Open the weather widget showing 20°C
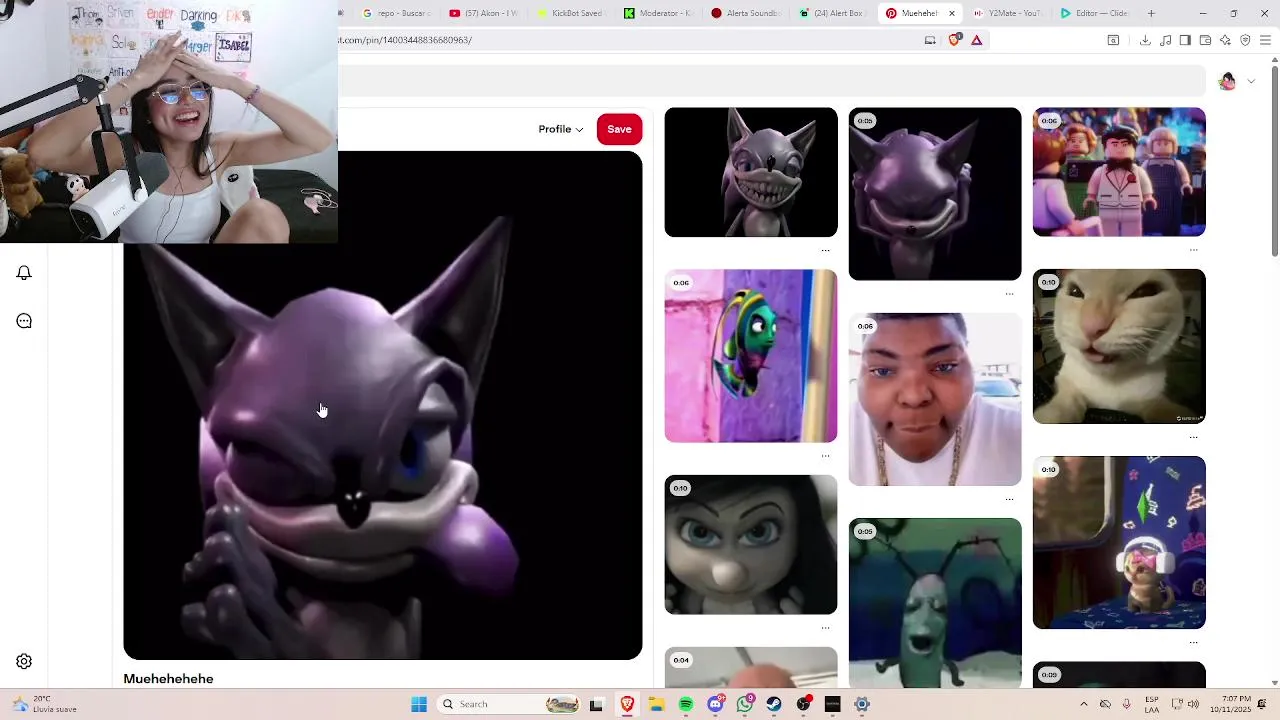This screenshot has width=1280, height=720. pos(42,704)
